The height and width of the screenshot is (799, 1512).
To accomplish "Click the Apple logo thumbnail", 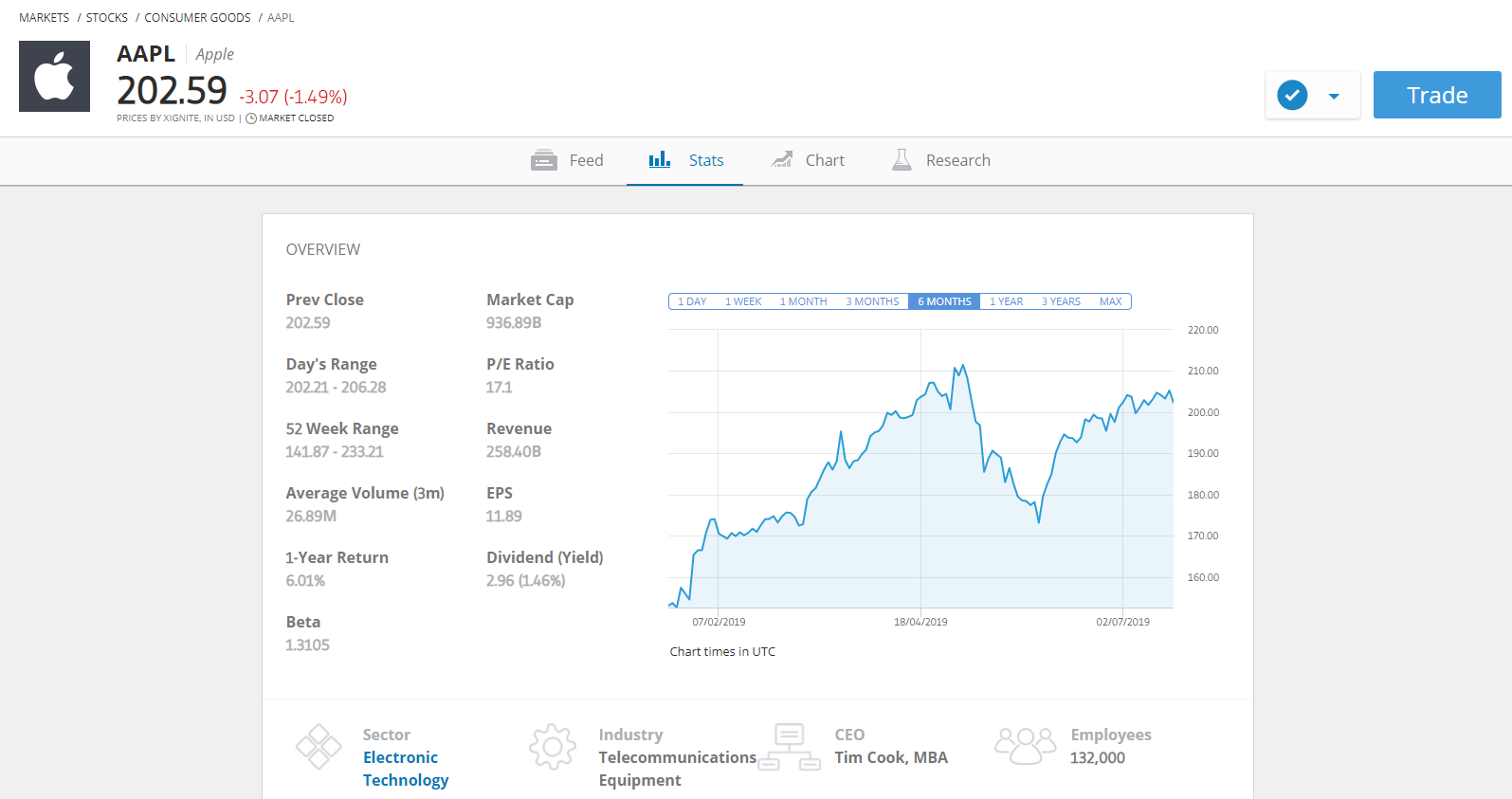I will pos(54,76).
